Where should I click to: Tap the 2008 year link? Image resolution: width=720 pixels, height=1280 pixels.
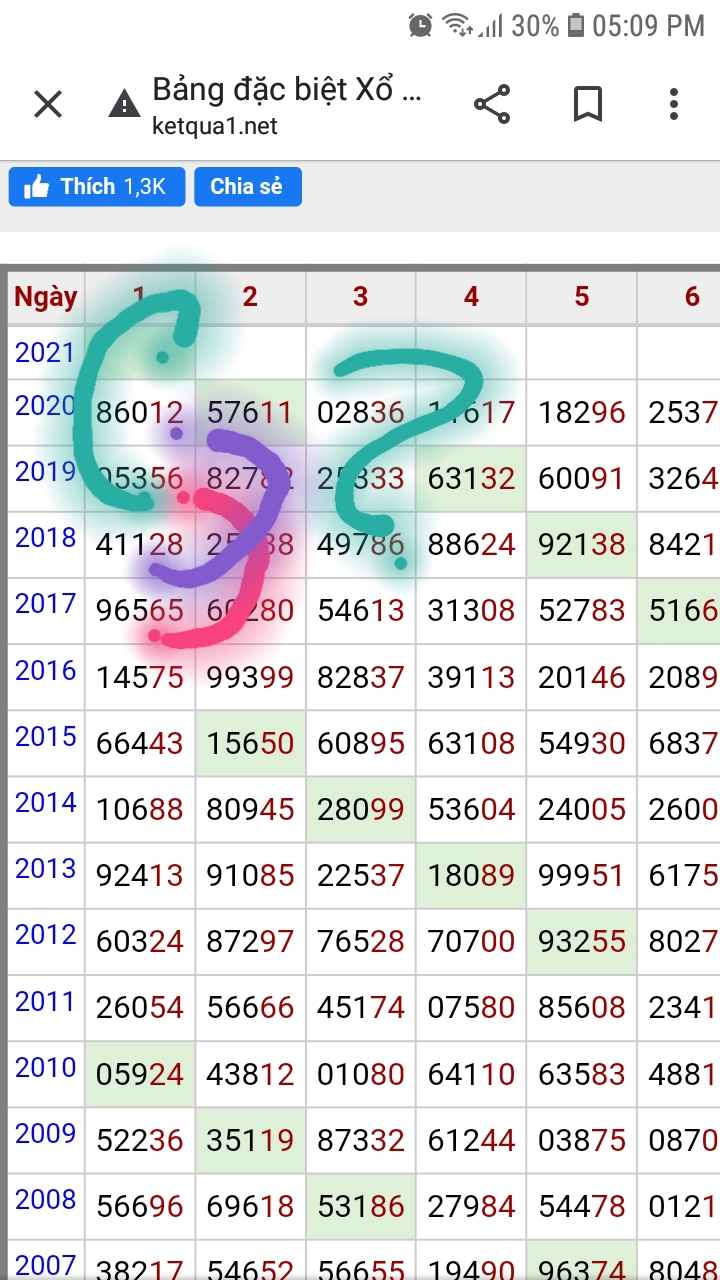[x=45, y=1200]
